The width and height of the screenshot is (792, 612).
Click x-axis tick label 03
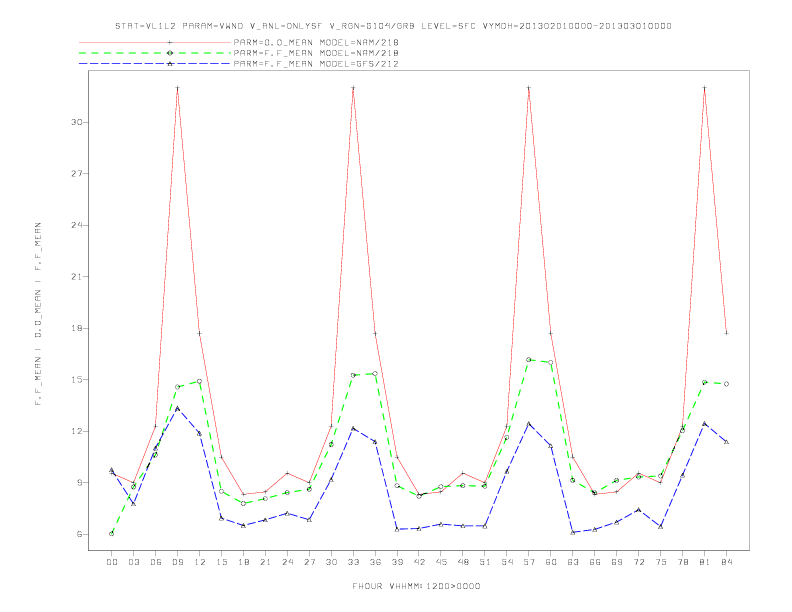tap(133, 562)
